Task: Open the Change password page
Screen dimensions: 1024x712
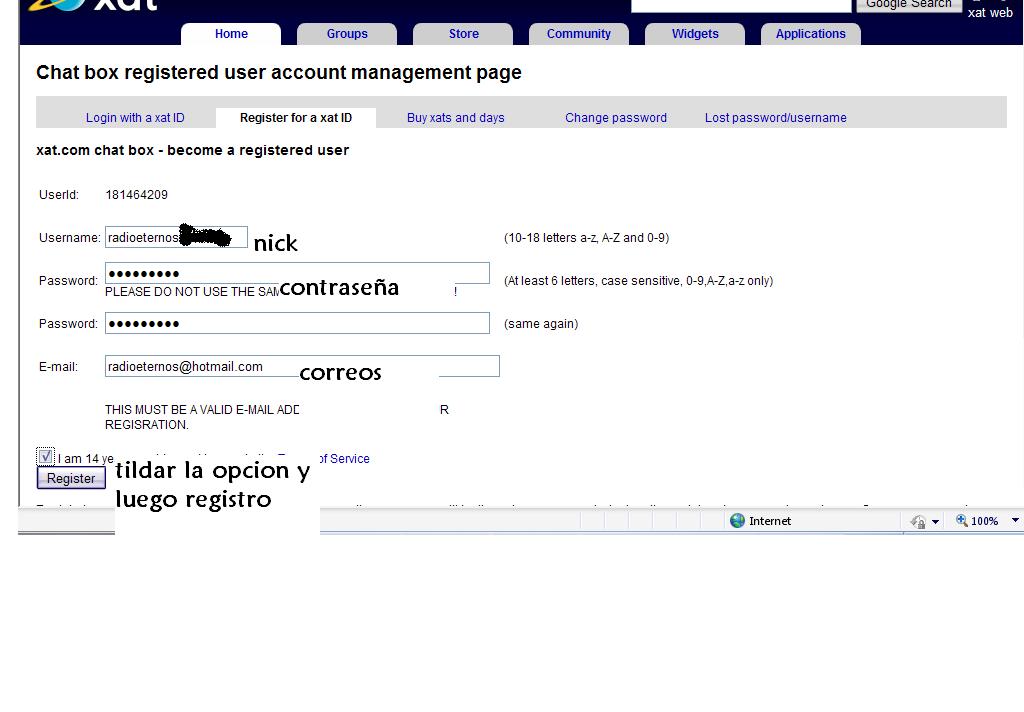Action: [616, 118]
